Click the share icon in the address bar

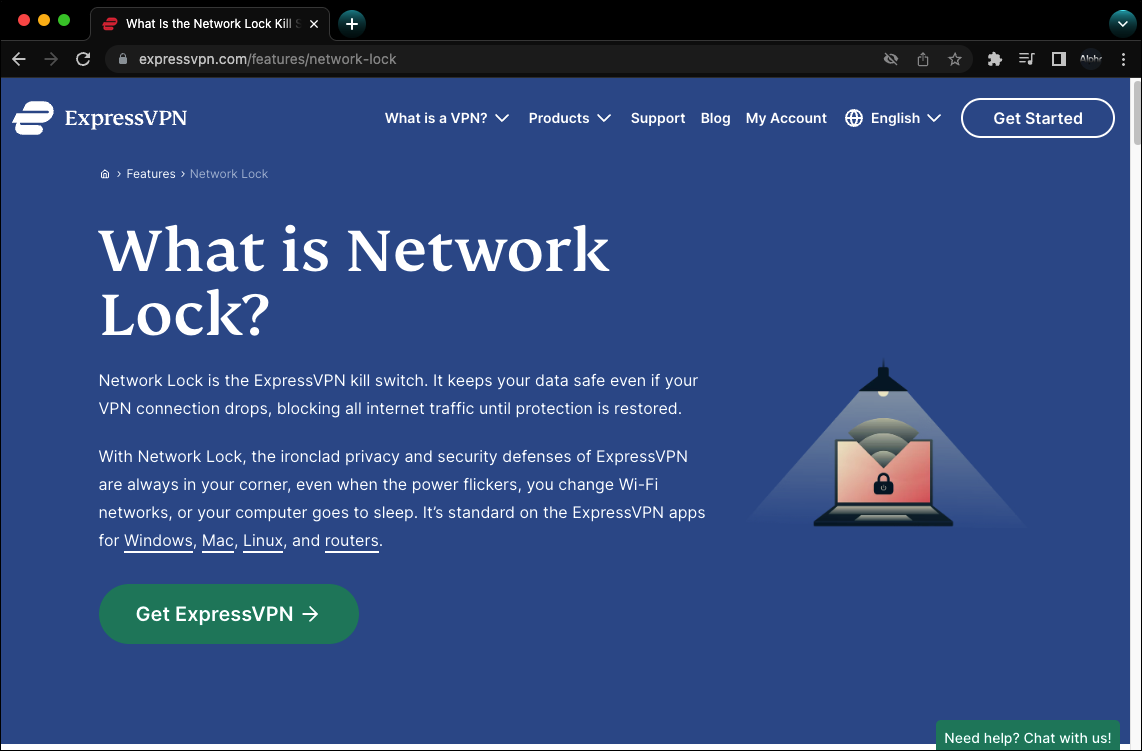click(x=922, y=59)
